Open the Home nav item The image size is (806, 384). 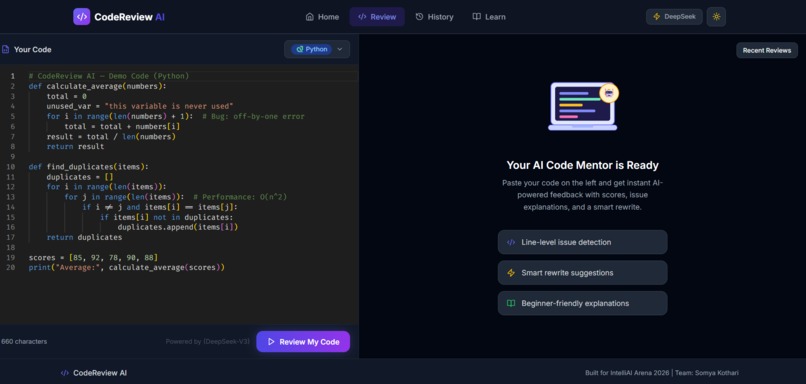pos(322,17)
